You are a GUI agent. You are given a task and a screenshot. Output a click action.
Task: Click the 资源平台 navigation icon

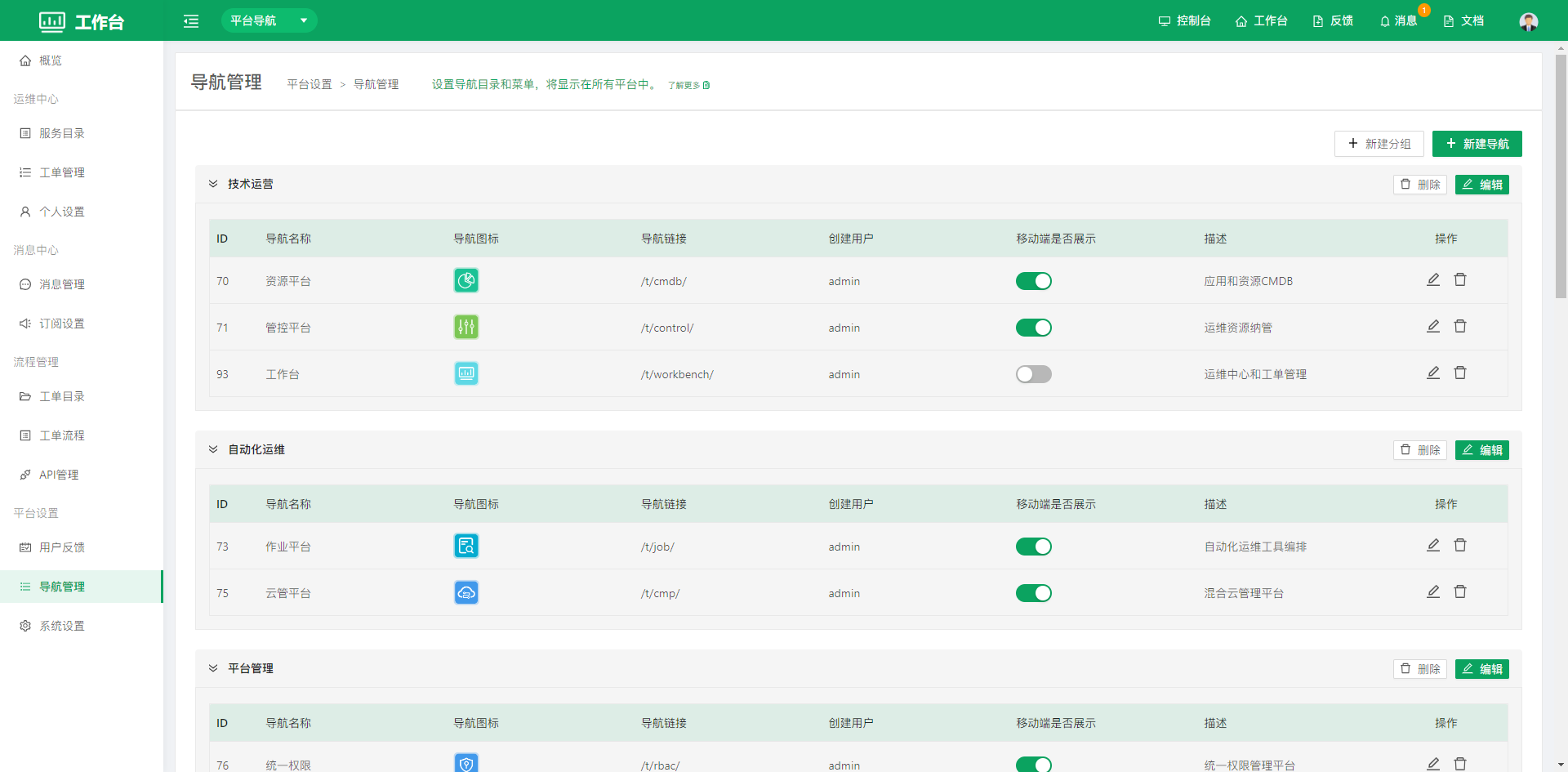tap(466, 281)
